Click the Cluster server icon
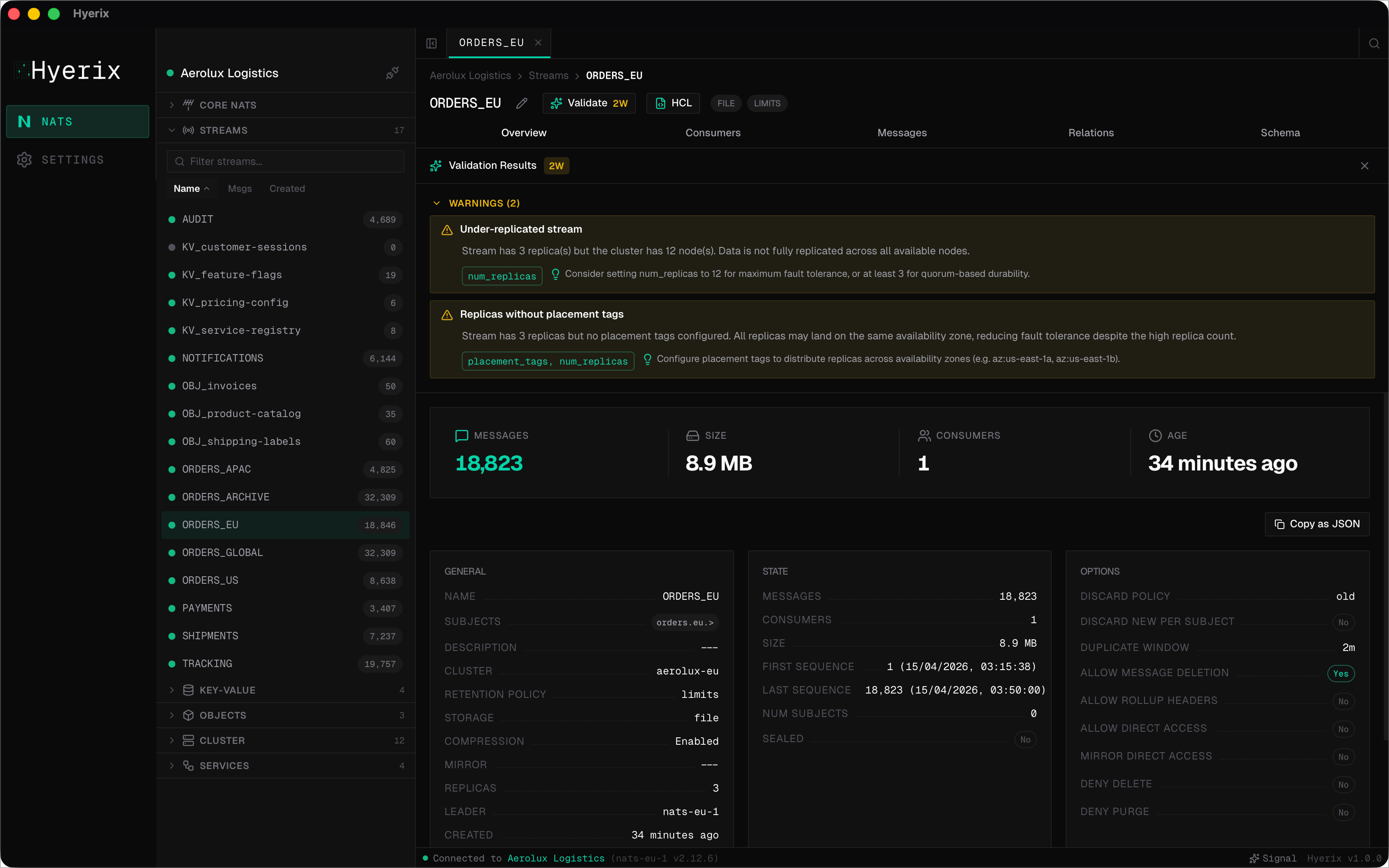 pyautogui.click(x=188, y=740)
